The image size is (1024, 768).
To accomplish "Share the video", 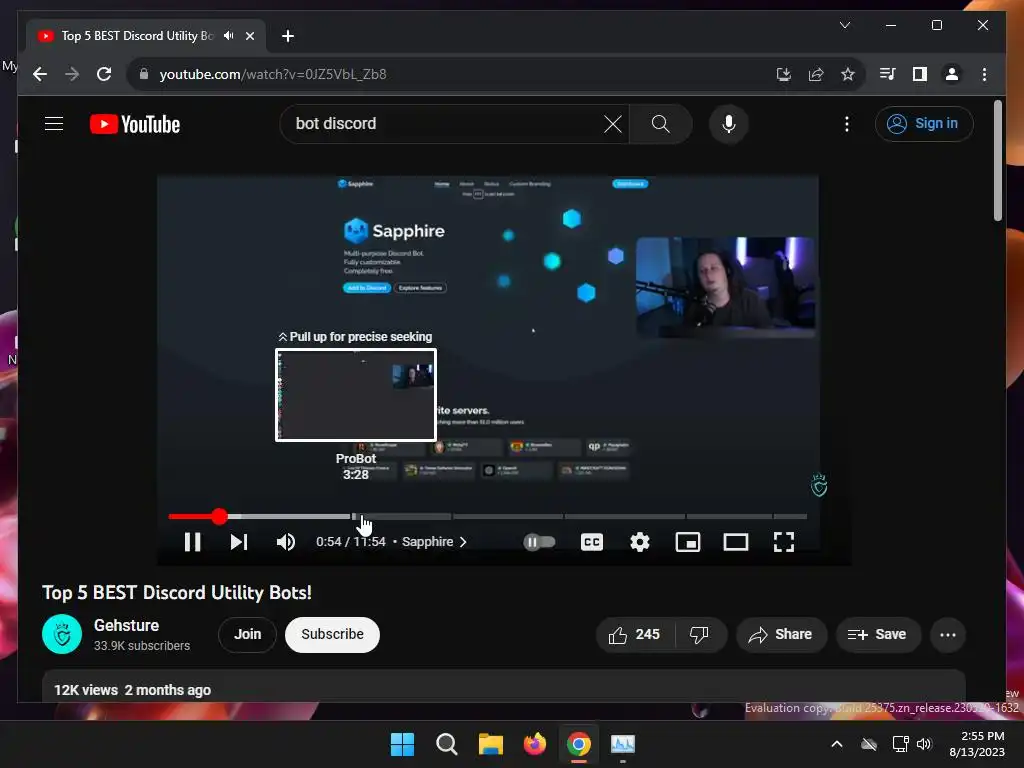I will 781,635.
